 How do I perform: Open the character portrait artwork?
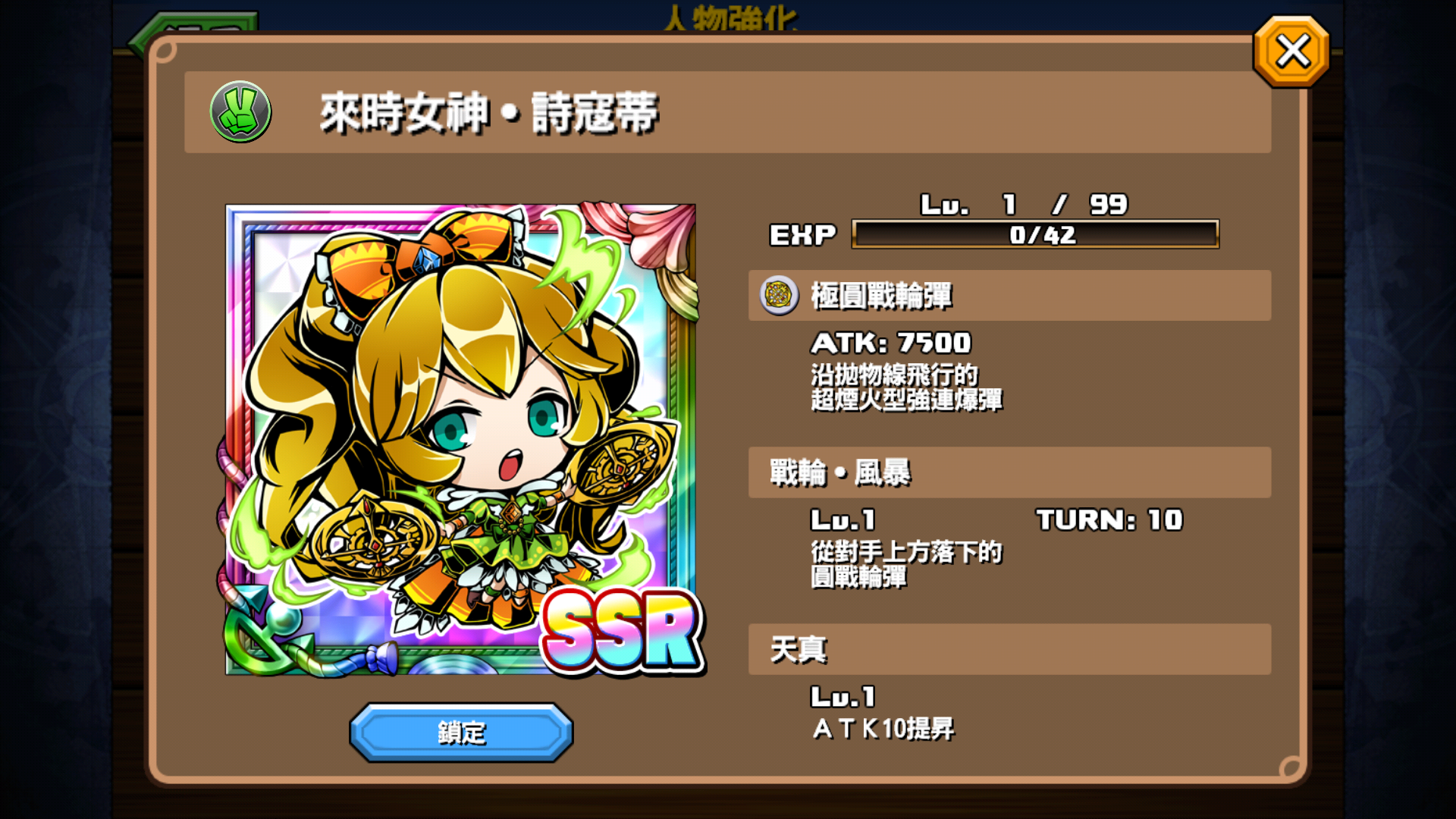pos(460,440)
